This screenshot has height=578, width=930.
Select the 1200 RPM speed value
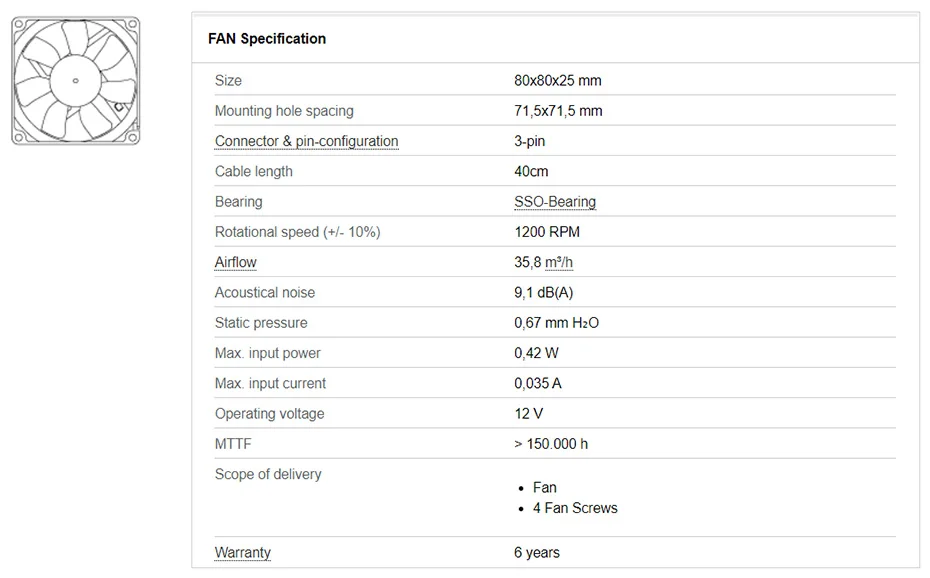point(546,232)
